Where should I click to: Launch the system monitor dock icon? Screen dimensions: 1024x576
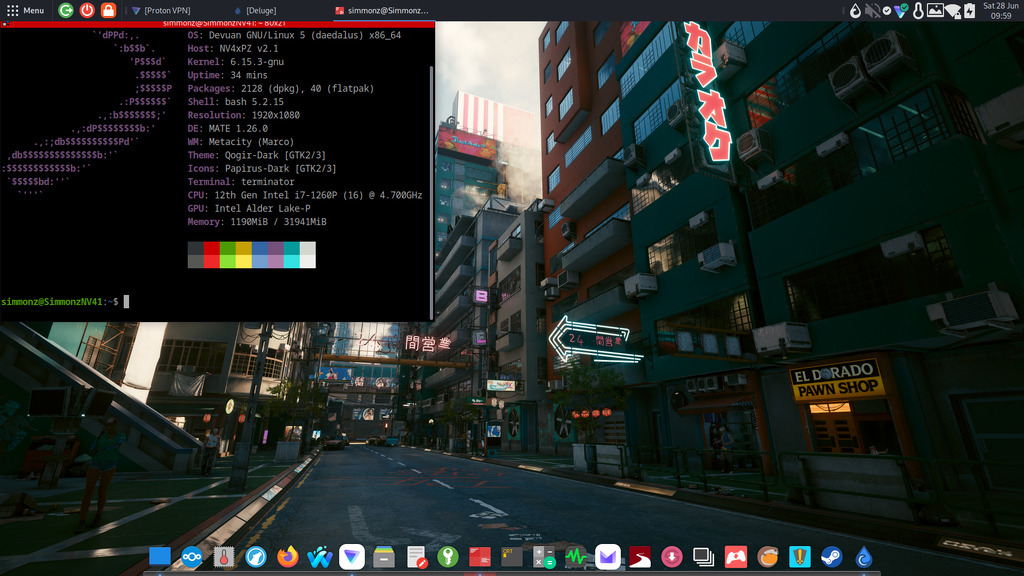(x=576, y=557)
